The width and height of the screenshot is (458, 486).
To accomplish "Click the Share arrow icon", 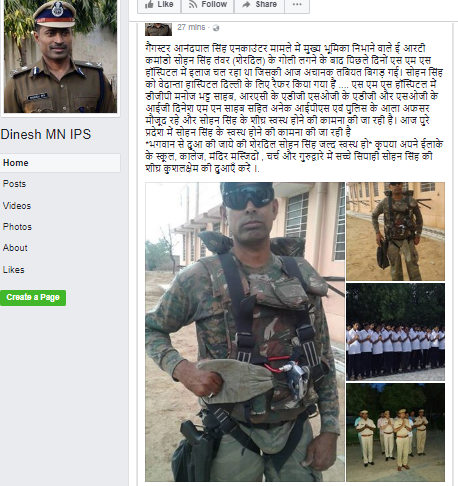I will (246, 4).
